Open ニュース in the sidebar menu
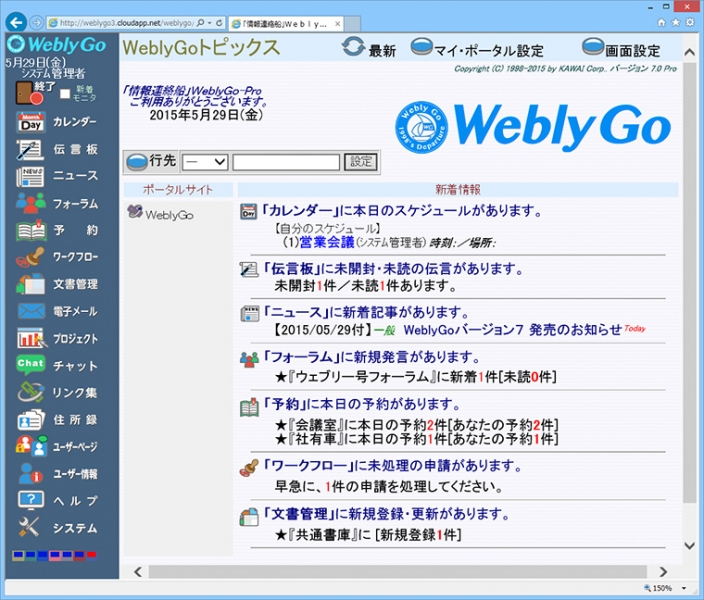704x600 pixels. pyautogui.click(x=57, y=176)
